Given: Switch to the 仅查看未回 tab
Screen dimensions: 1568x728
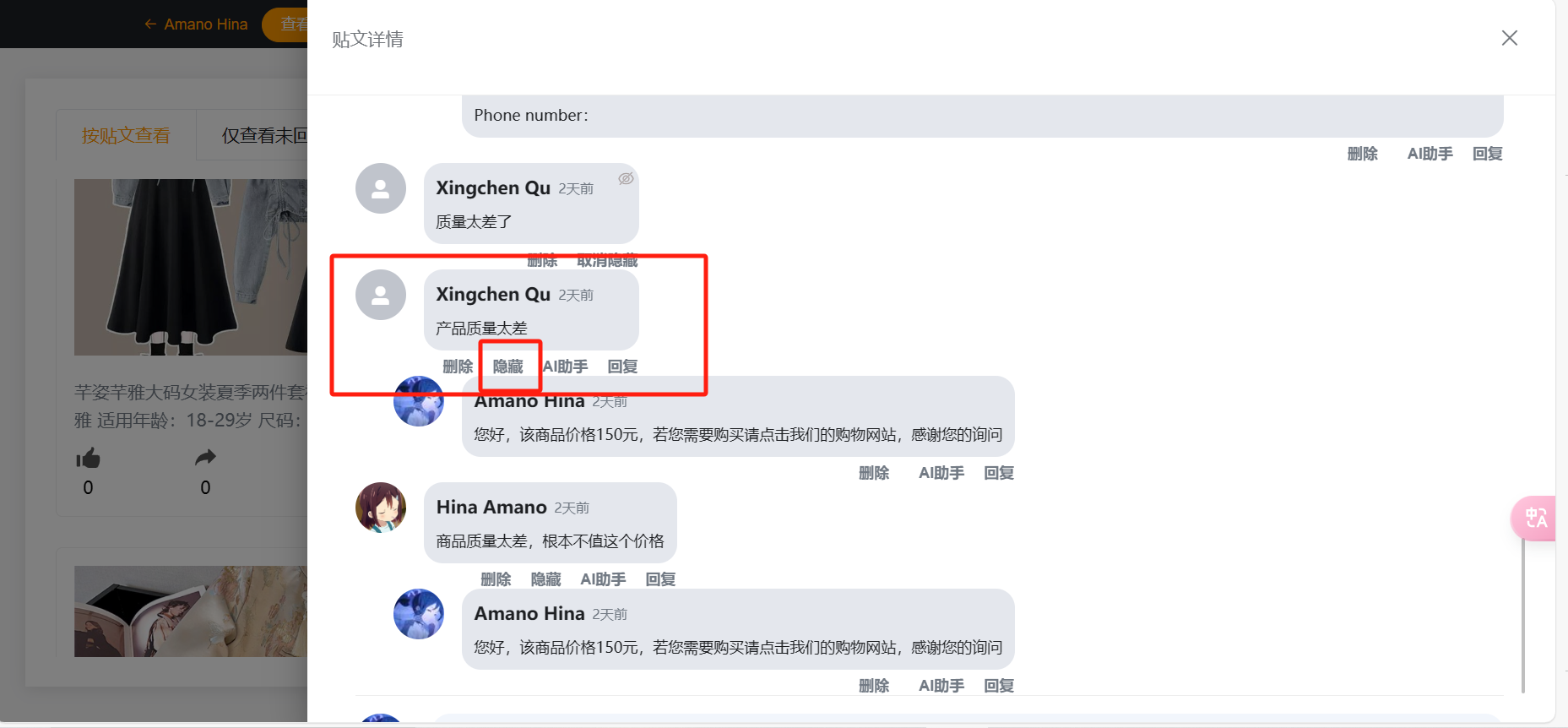Looking at the screenshot, I should click(264, 135).
